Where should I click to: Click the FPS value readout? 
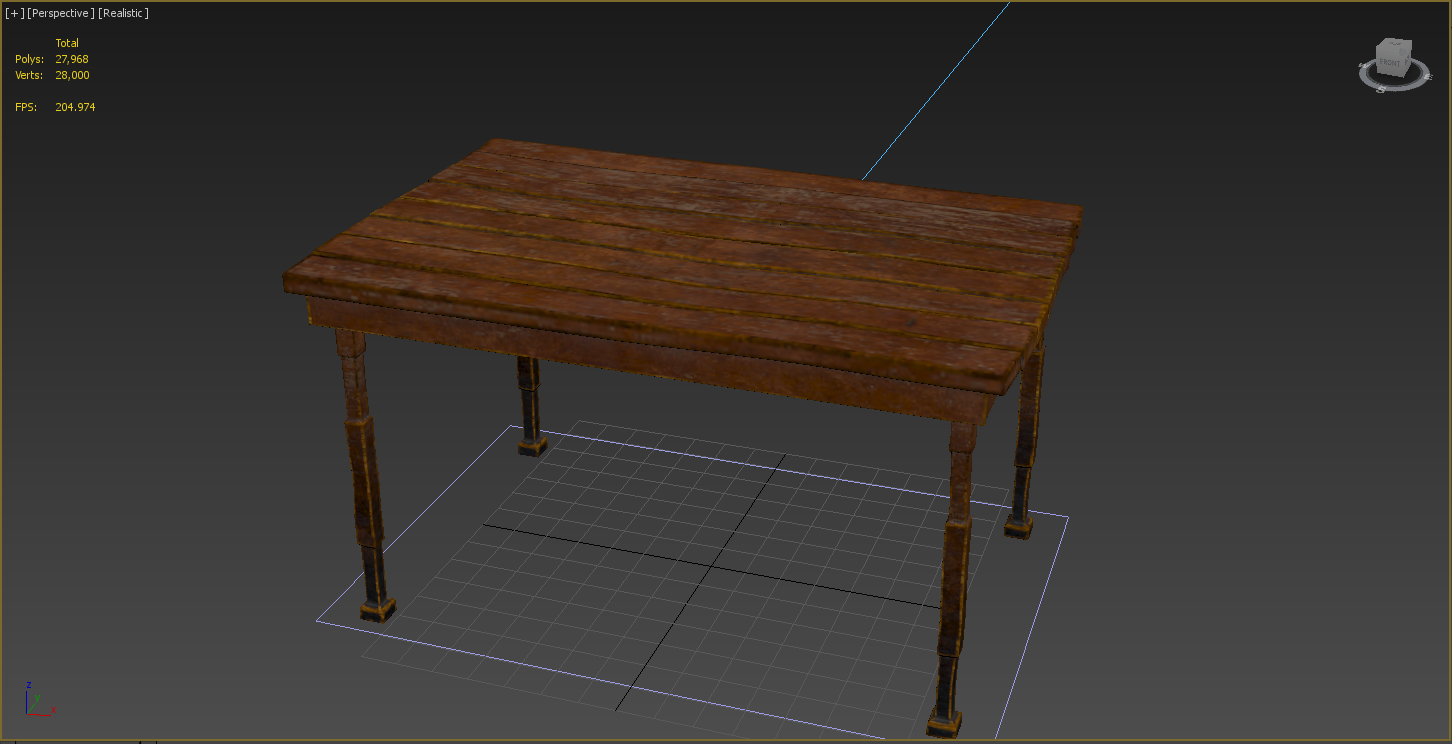point(75,107)
